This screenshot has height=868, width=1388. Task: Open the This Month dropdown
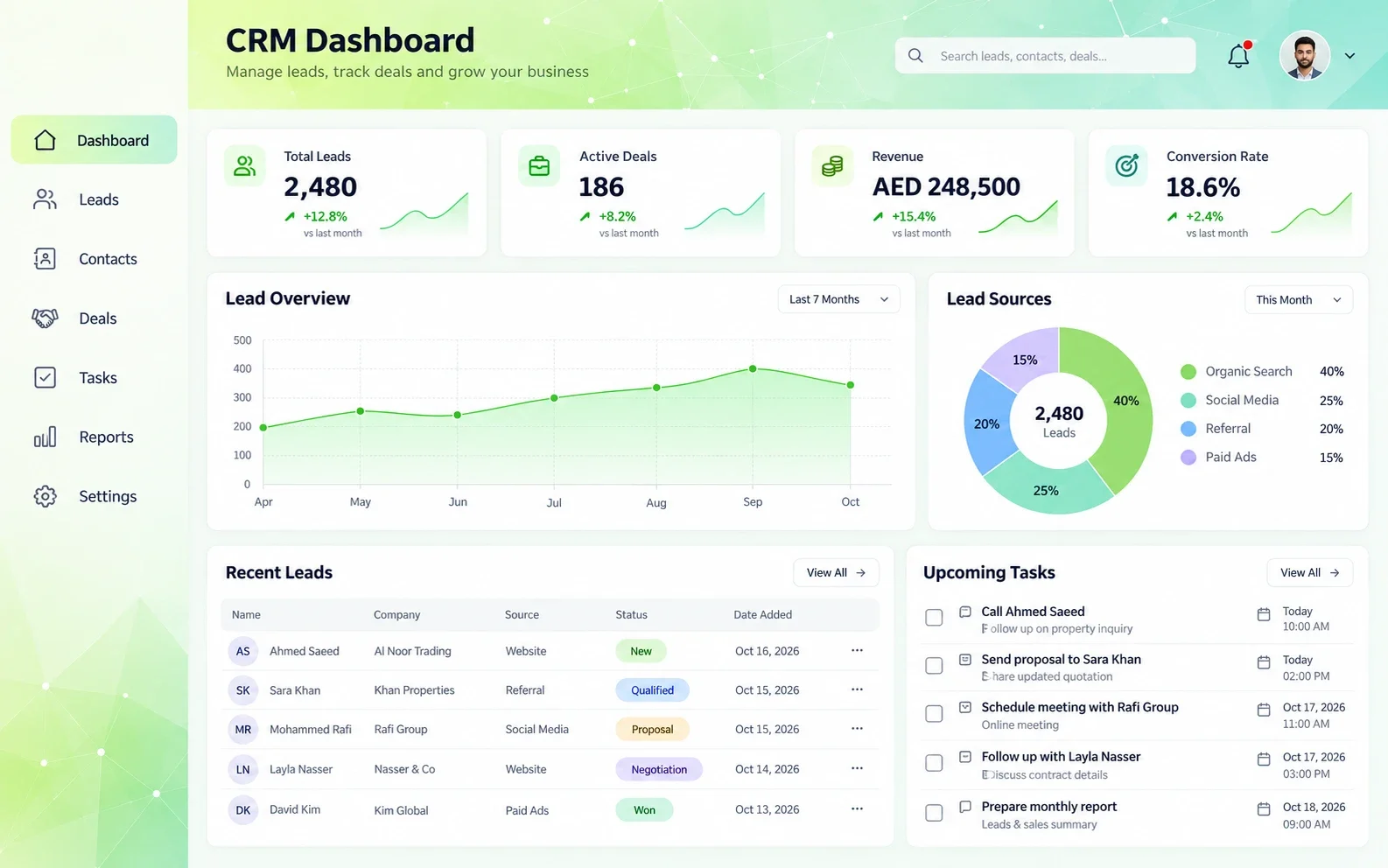1299,300
